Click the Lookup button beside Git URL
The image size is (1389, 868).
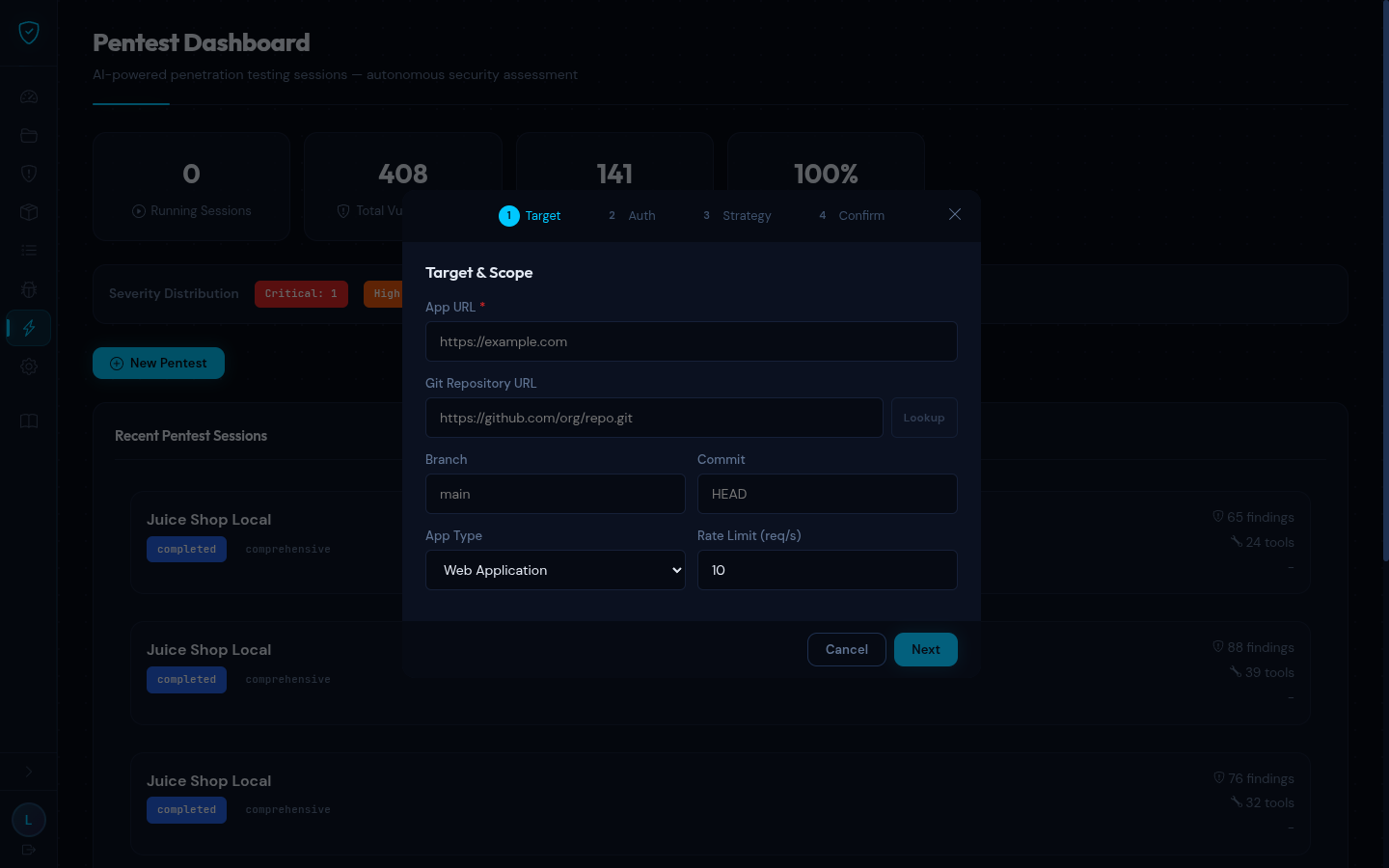924,418
